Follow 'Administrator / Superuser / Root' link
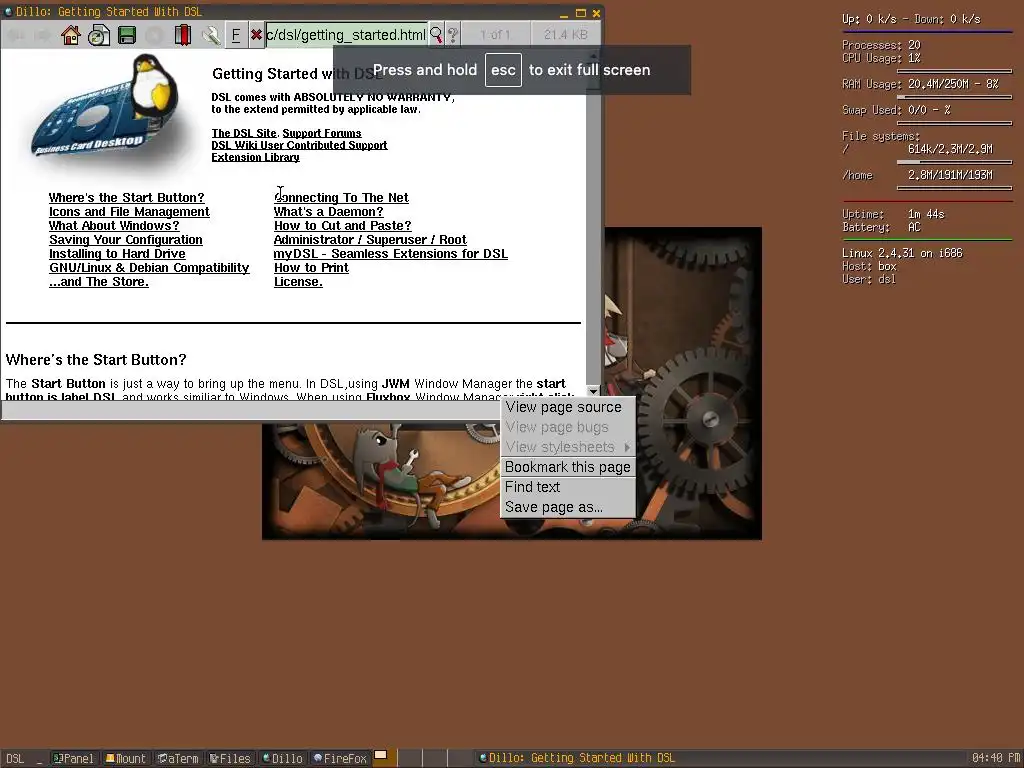This screenshot has width=1024, height=768. tap(370, 240)
